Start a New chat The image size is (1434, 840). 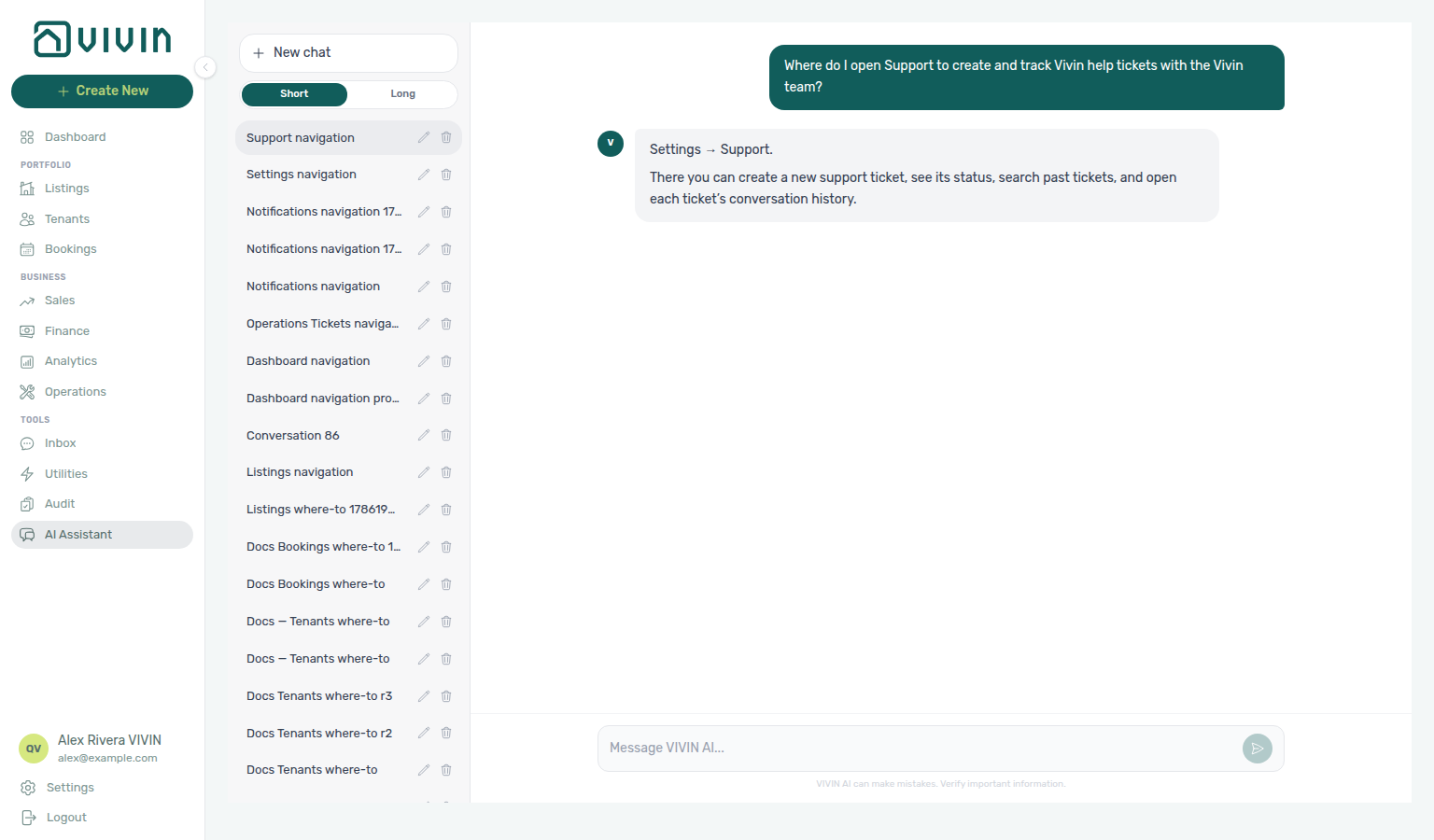pos(348,53)
